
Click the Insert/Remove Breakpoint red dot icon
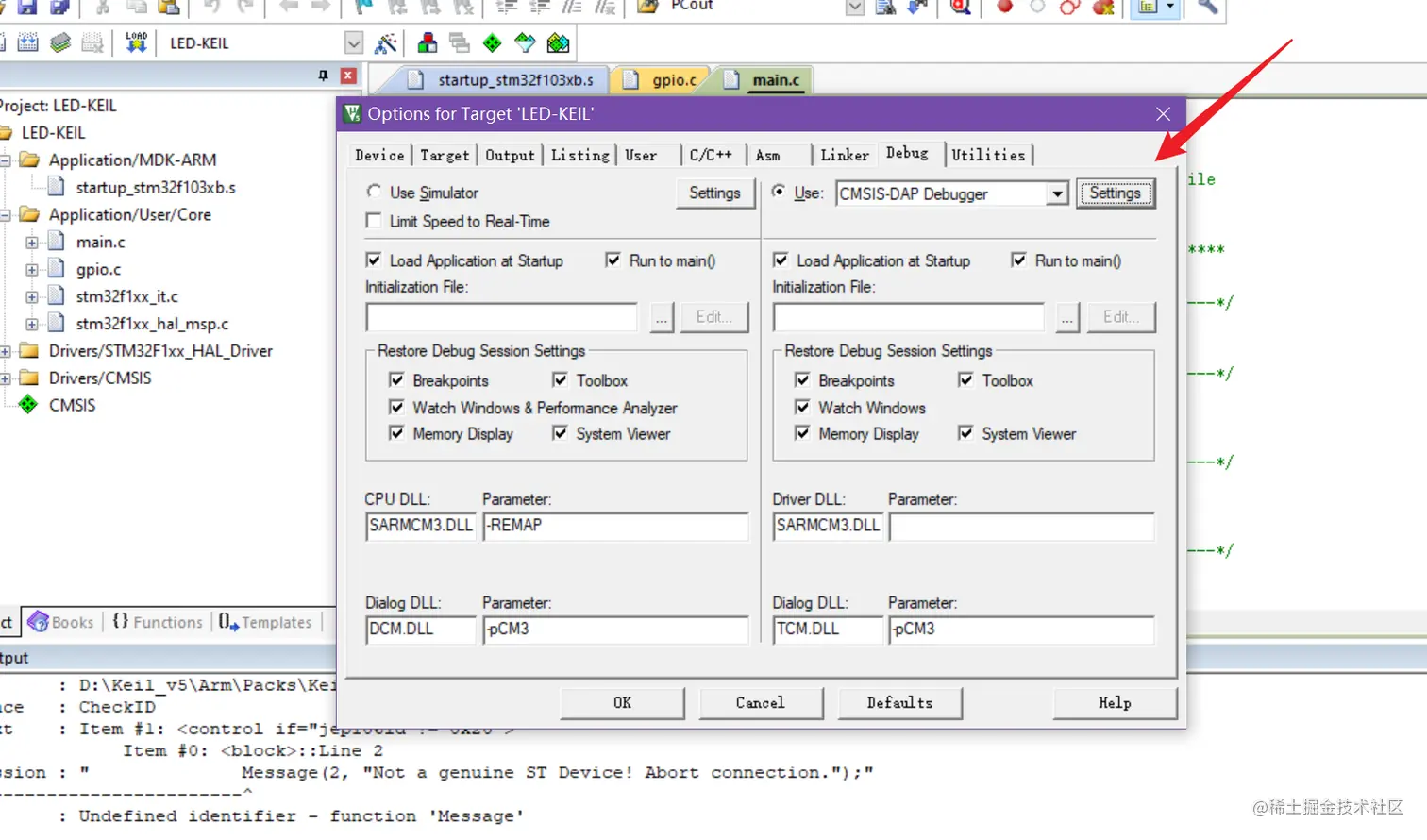point(1005,7)
